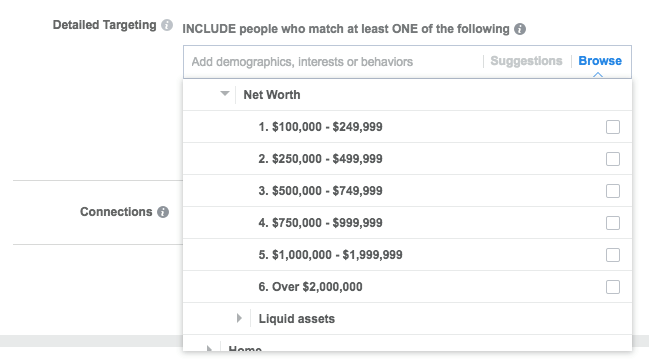
Task: Click info icon beside Detailed Targeting
Action: pyautogui.click(x=167, y=25)
